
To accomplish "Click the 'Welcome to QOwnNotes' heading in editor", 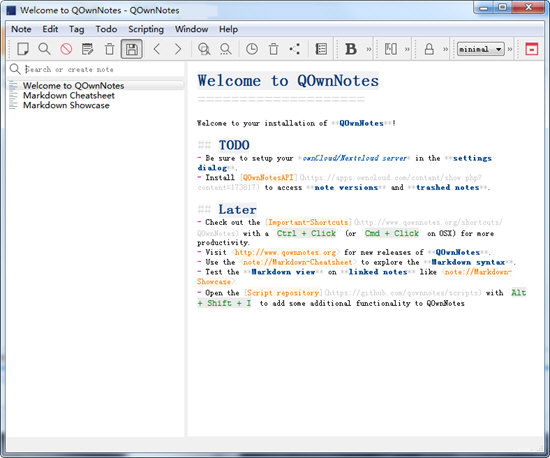I will pos(288,81).
